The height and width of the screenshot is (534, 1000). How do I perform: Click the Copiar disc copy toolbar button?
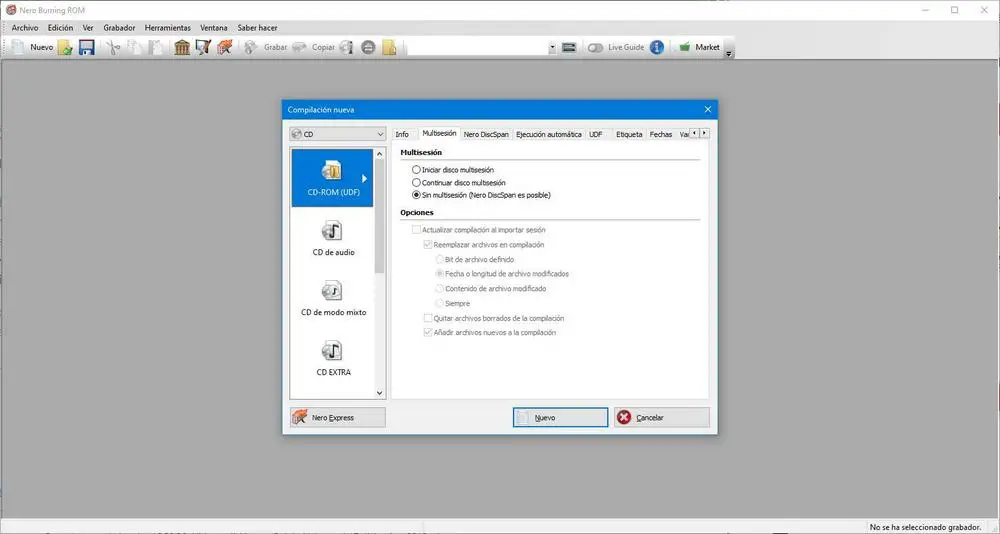pyautogui.click(x=314, y=47)
